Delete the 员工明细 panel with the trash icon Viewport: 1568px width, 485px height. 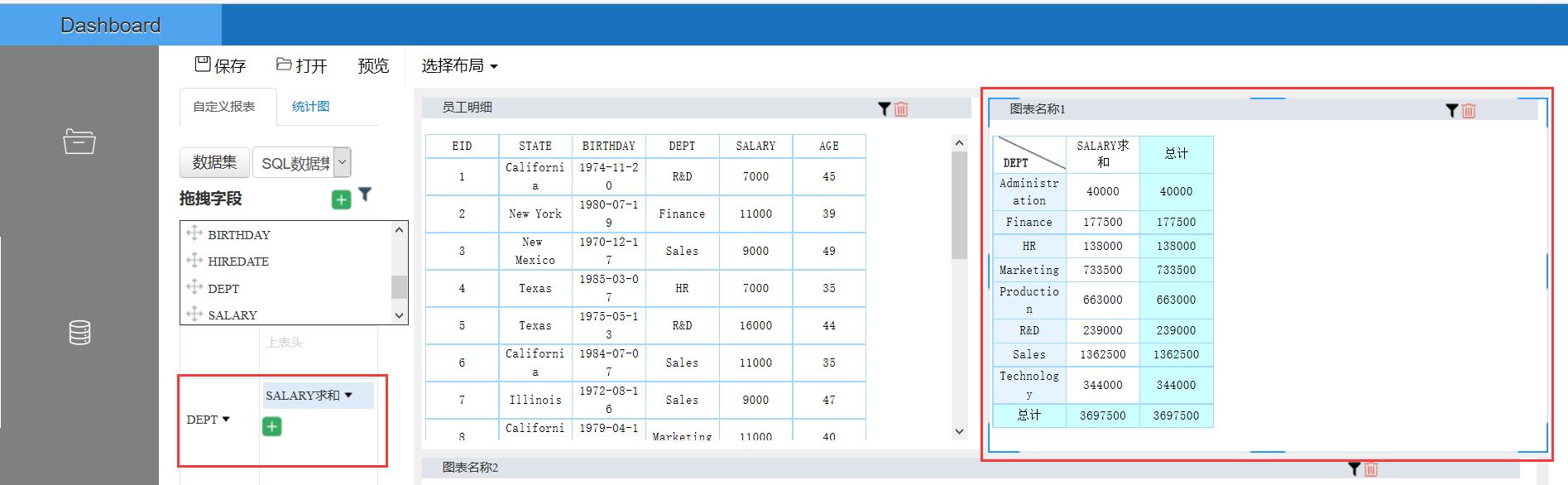pyautogui.click(x=901, y=108)
